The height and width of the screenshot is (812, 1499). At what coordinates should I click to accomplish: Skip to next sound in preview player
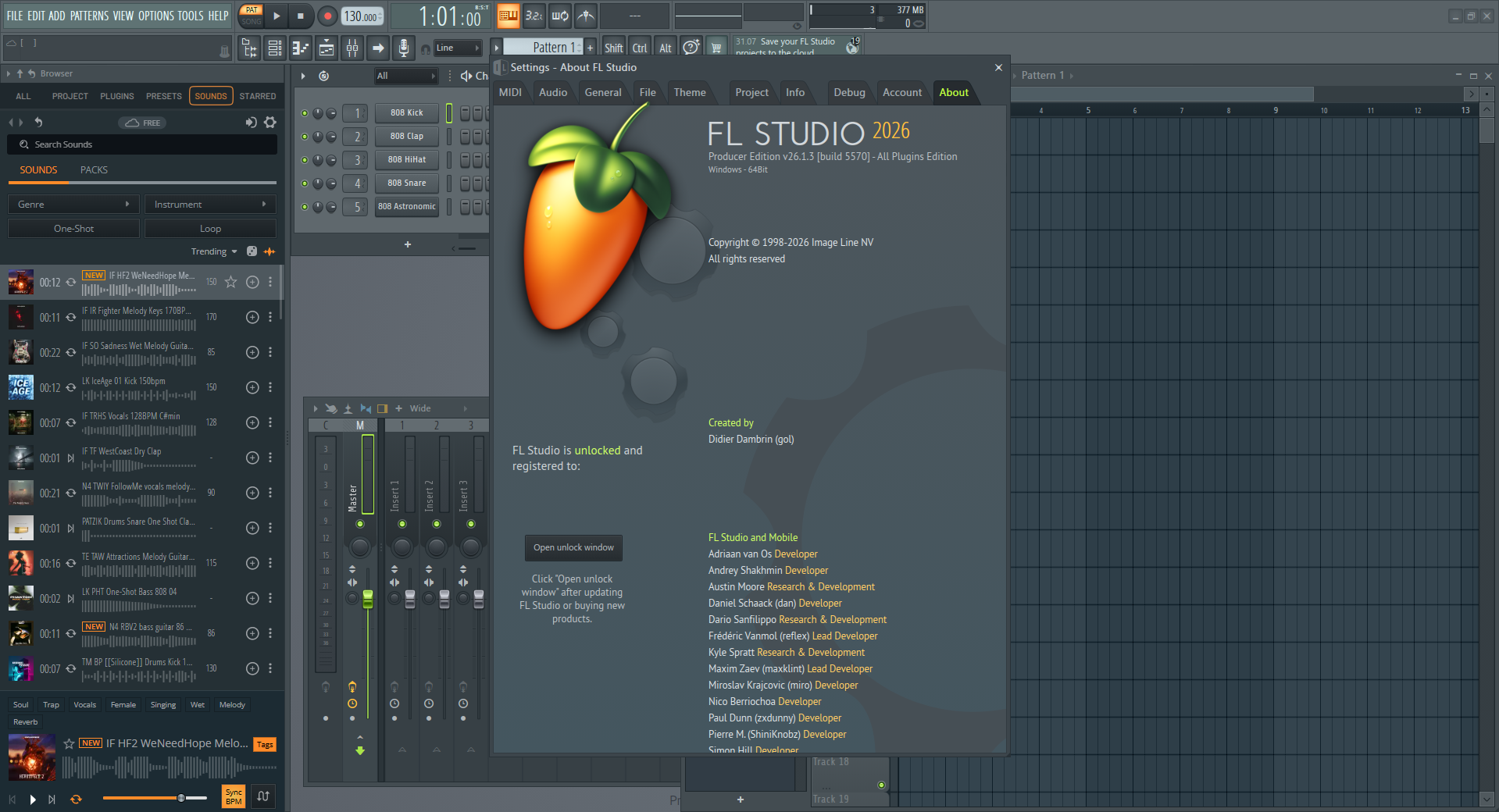(52, 799)
